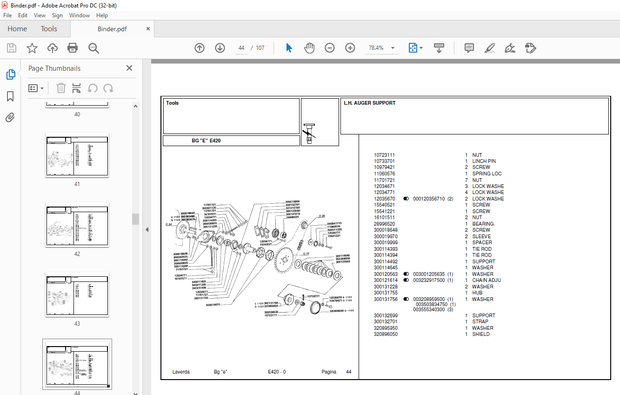Zoom in with the plus circle

coord(350,48)
